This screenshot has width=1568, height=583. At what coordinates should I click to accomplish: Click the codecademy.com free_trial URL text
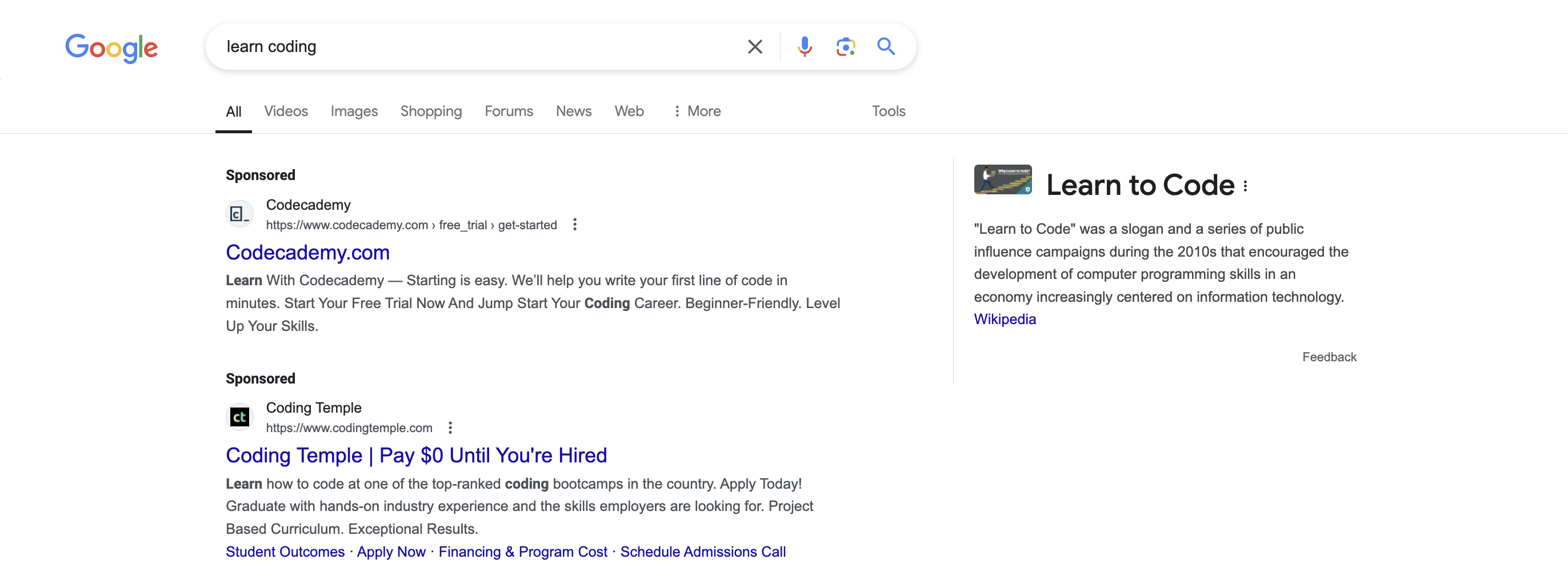click(x=411, y=225)
